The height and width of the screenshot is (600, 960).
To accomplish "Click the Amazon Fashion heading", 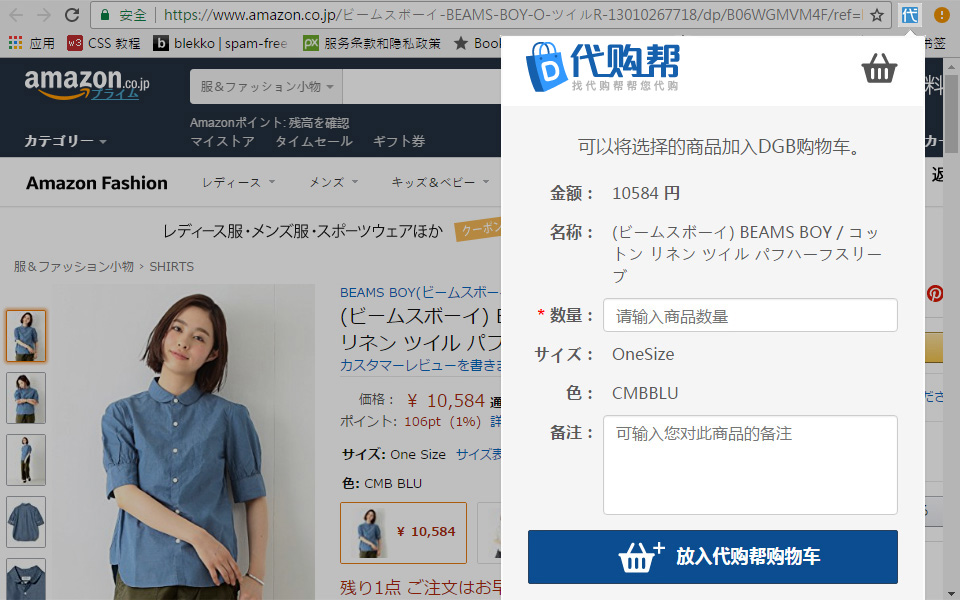I will click(x=97, y=183).
